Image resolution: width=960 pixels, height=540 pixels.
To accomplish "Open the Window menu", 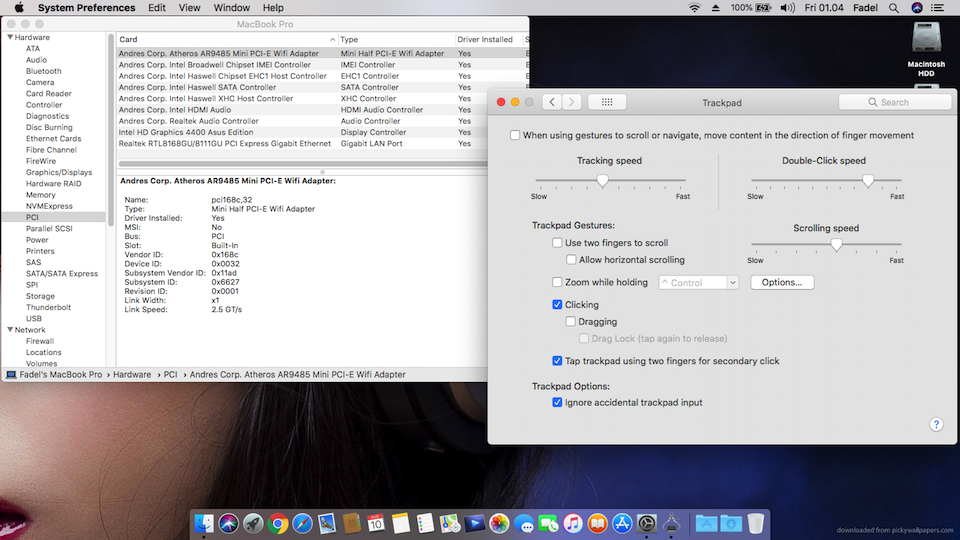I will point(231,8).
